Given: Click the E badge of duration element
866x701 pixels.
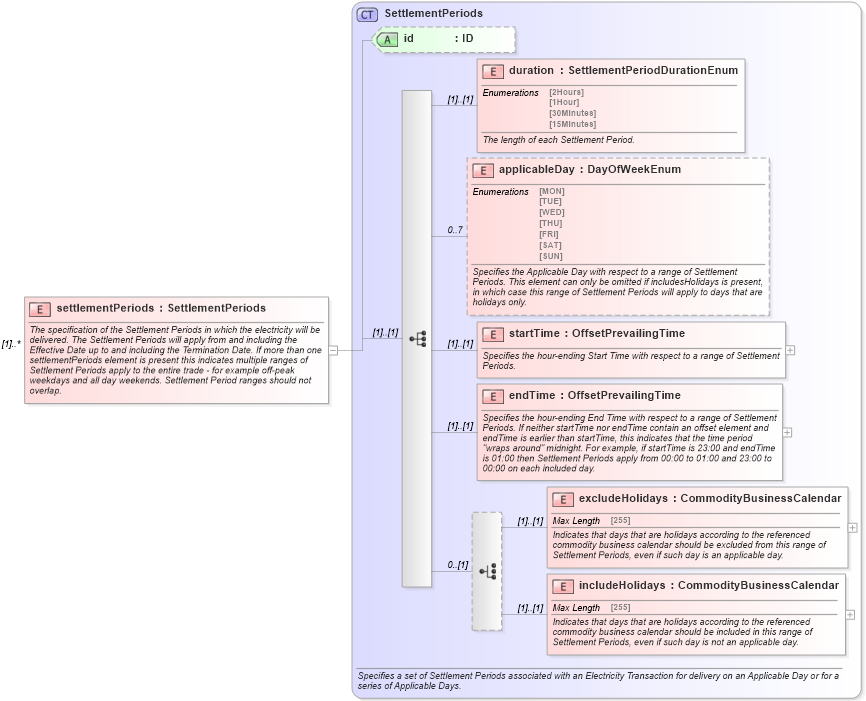Looking at the screenshot, I should point(493,71).
